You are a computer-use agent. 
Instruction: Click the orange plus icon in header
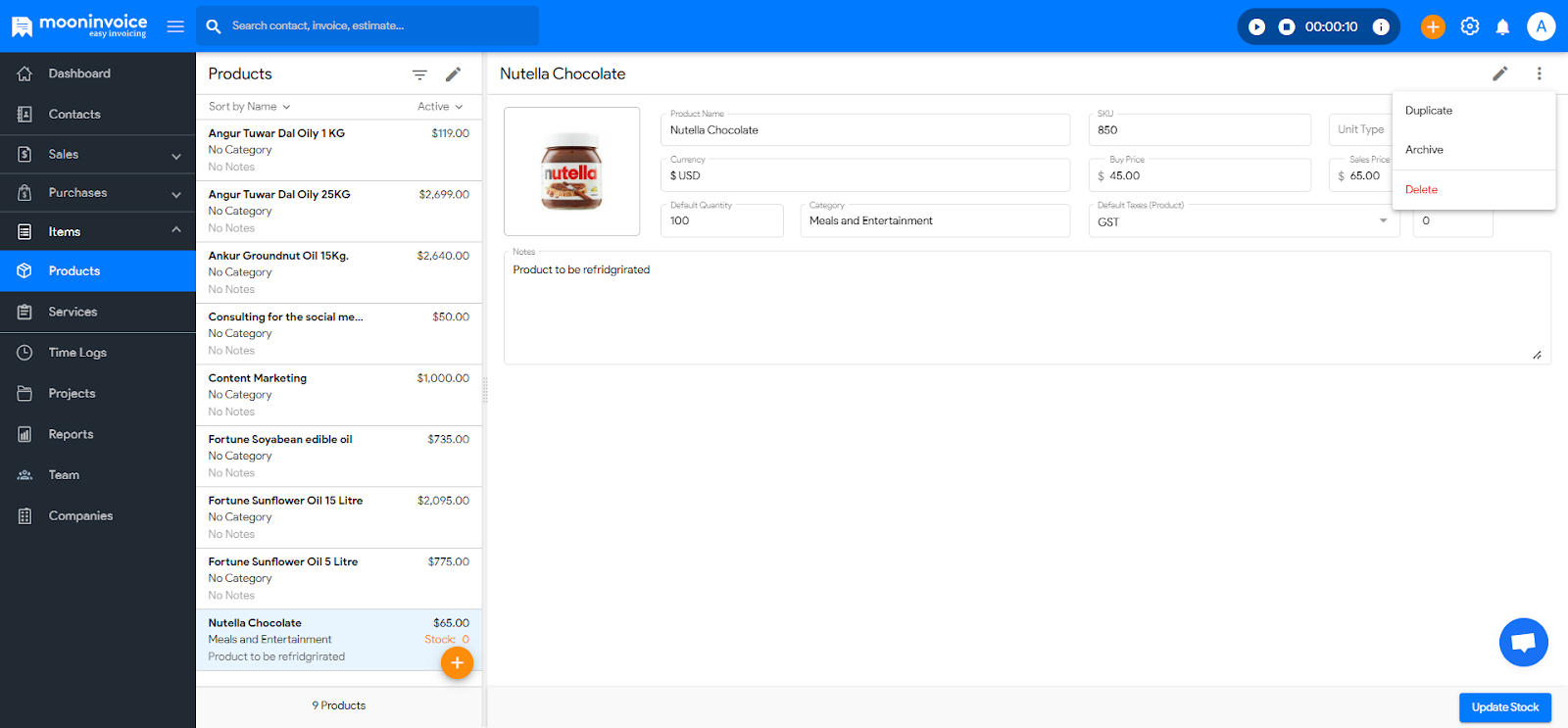pyautogui.click(x=1433, y=26)
